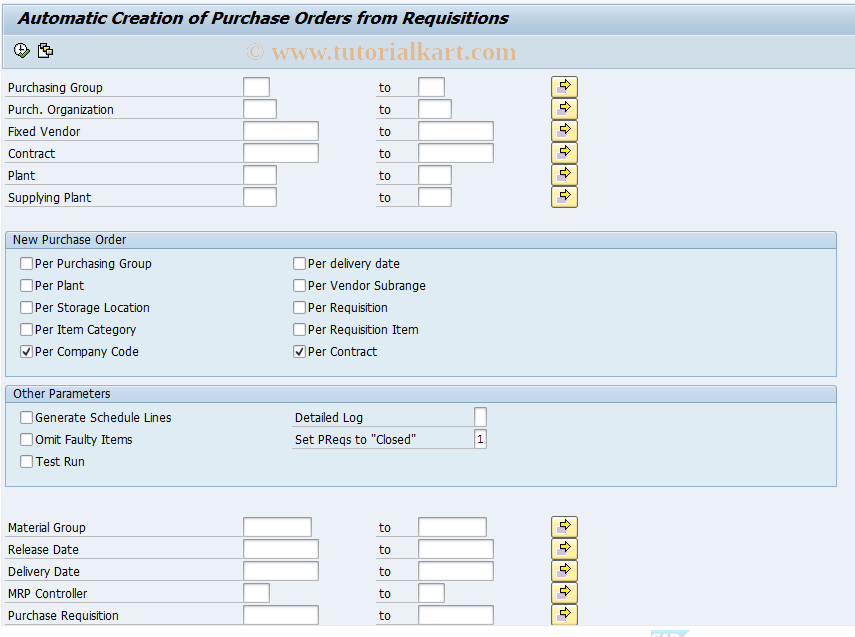The width and height of the screenshot is (855, 637).
Task: Click the Execute icon in the toolbar
Action: coord(21,50)
